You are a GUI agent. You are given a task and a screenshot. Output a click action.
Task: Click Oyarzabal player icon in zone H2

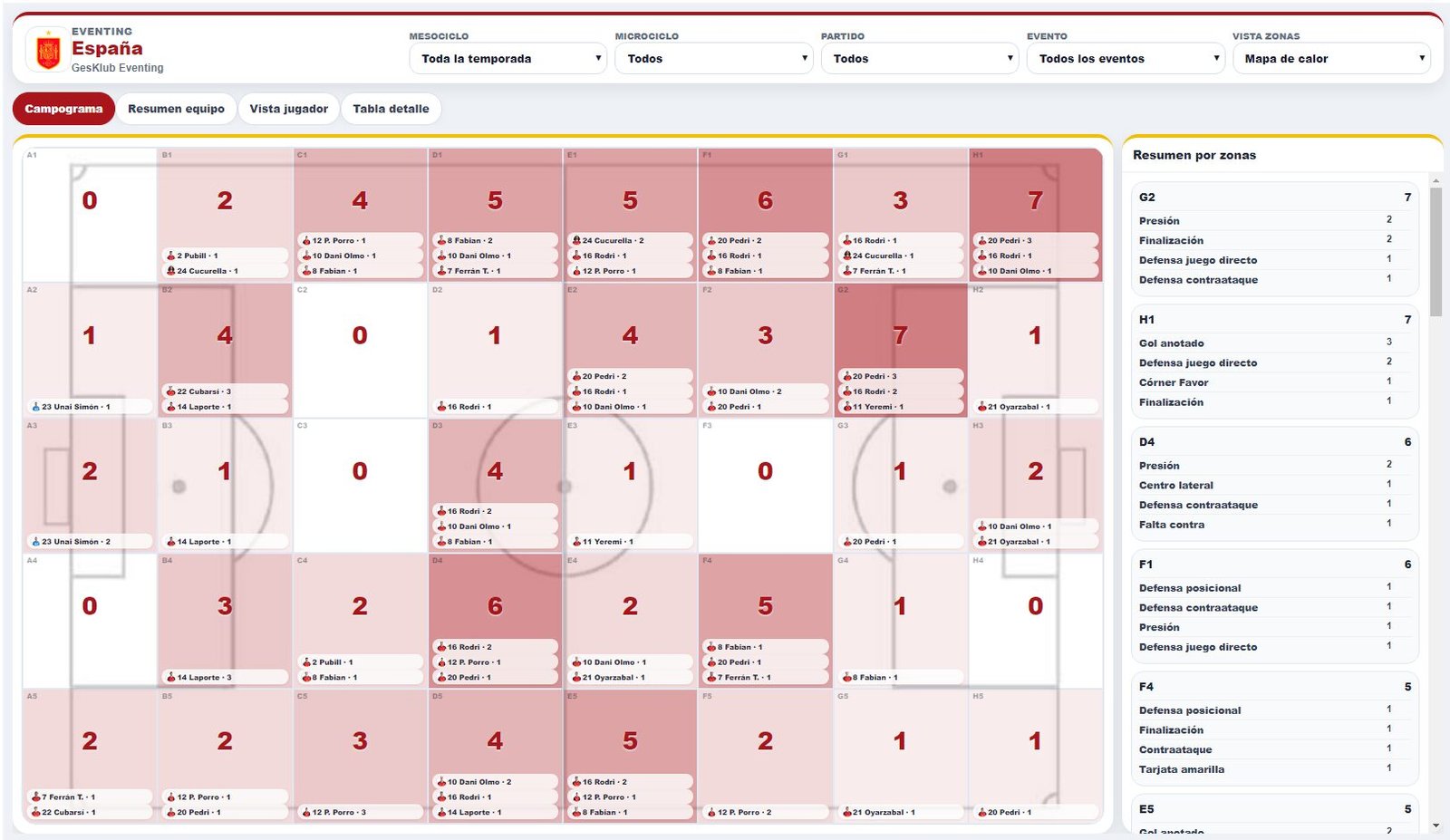click(x=981, y=407)
